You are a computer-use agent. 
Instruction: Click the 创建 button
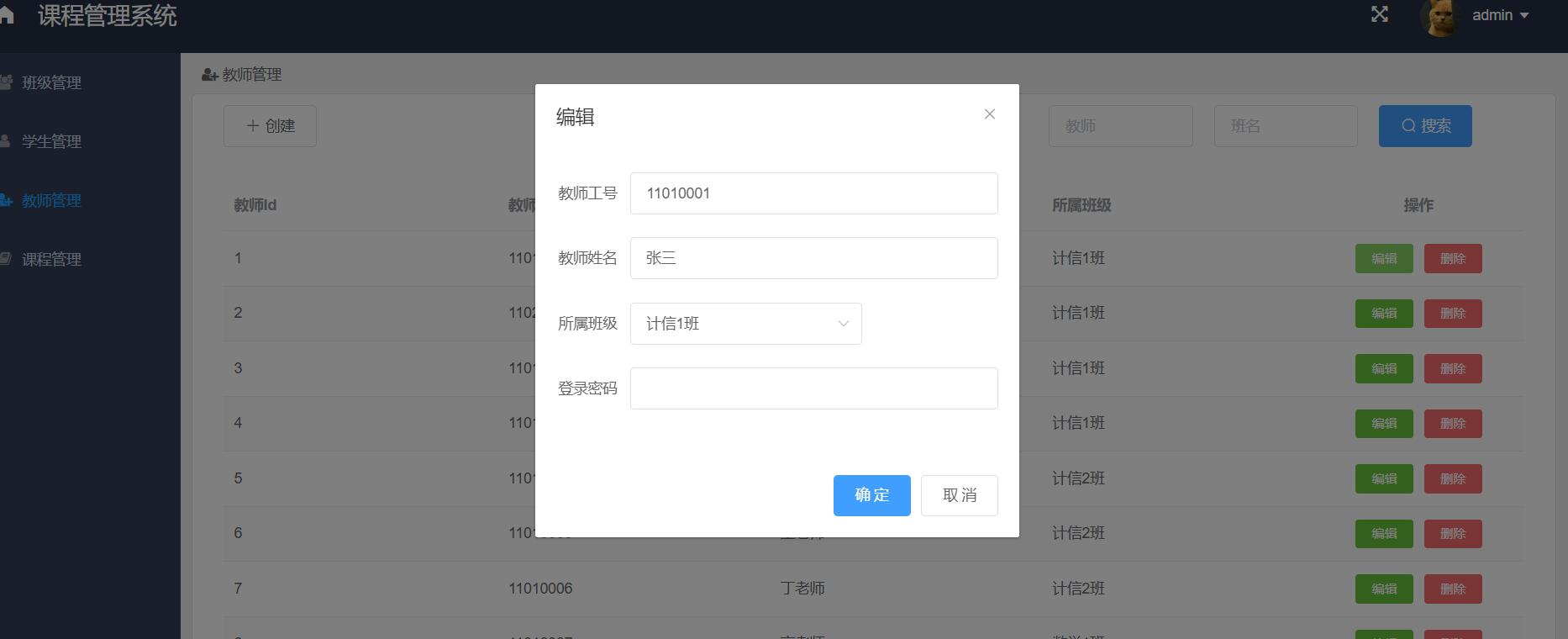pyautogui.click(x=270, y=126)
